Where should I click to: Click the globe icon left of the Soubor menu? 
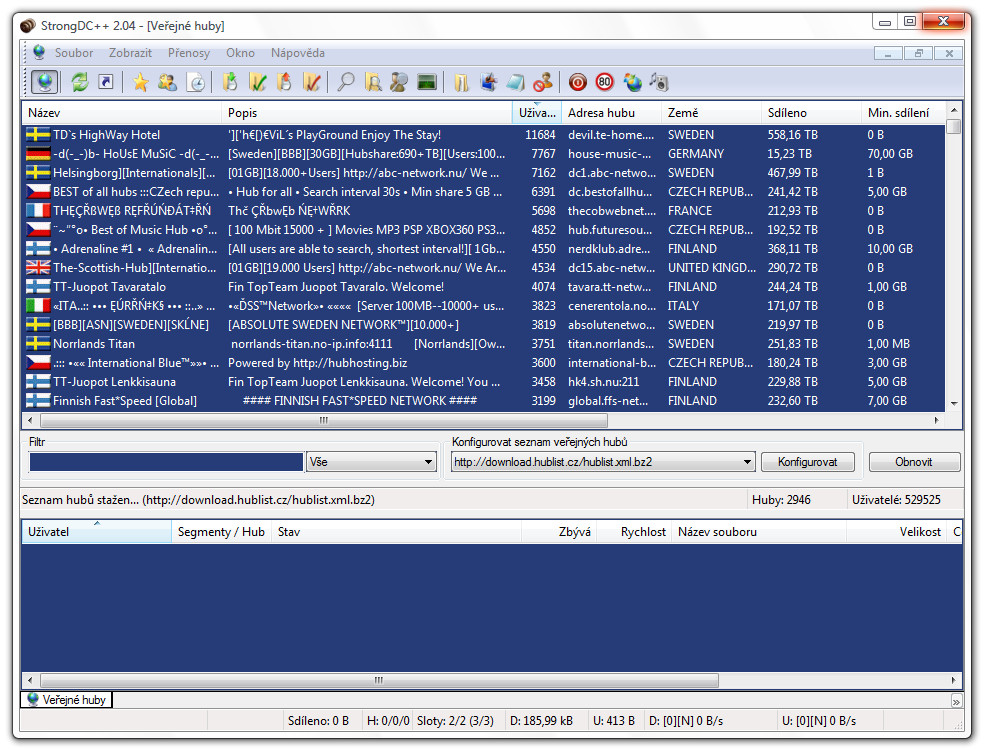click(x=39, y=52)
